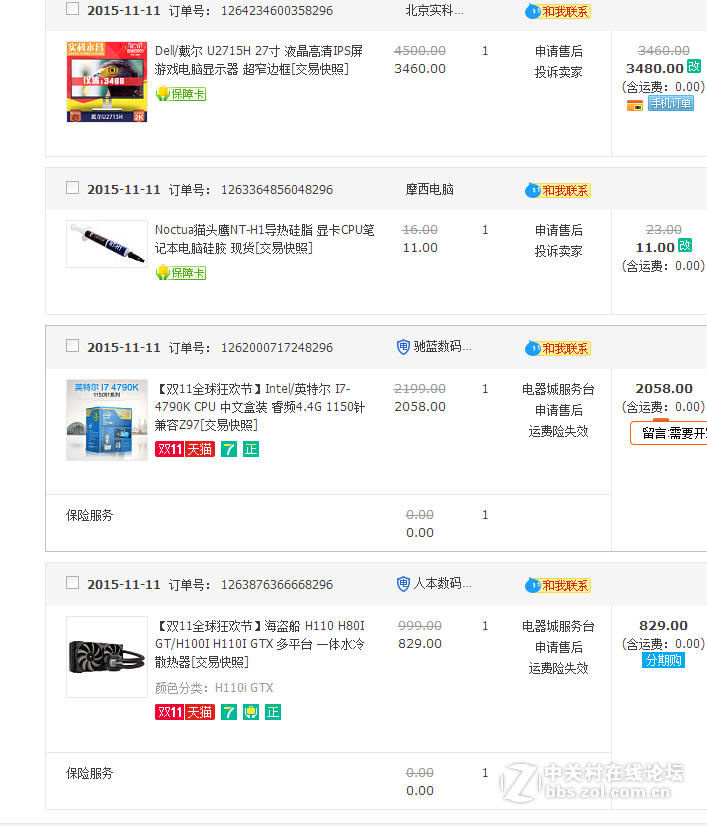Click the 手机订单 badge on the Dell order
707x826 pixels.
coord(671,103)
